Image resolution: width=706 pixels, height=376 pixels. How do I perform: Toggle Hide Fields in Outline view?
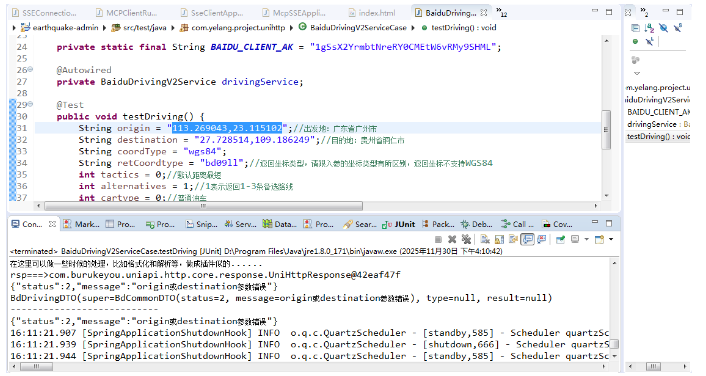pyautogui.click(x=663, y=28)
